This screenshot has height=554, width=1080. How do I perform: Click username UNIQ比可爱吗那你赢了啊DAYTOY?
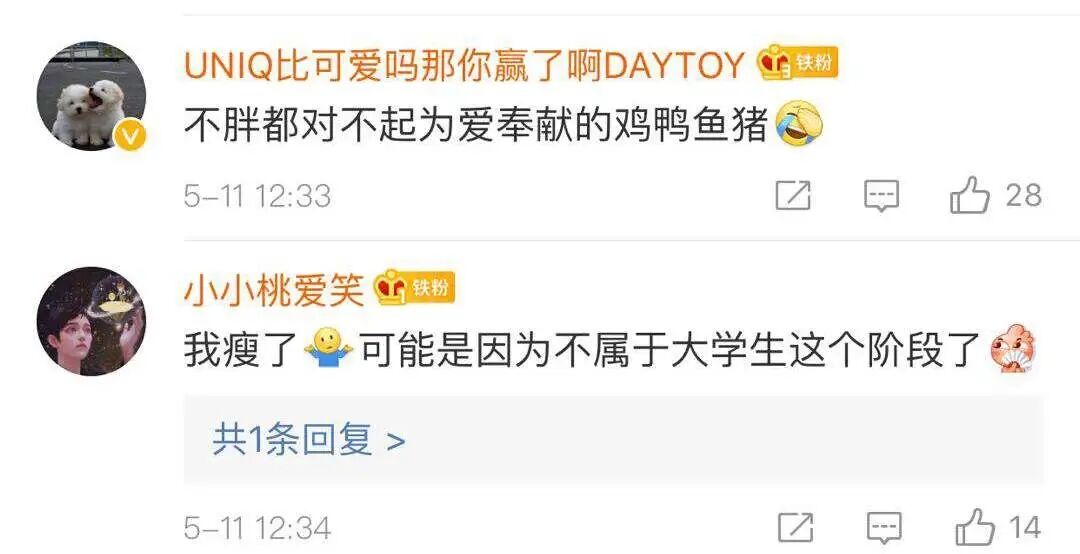tap(465, 66)
